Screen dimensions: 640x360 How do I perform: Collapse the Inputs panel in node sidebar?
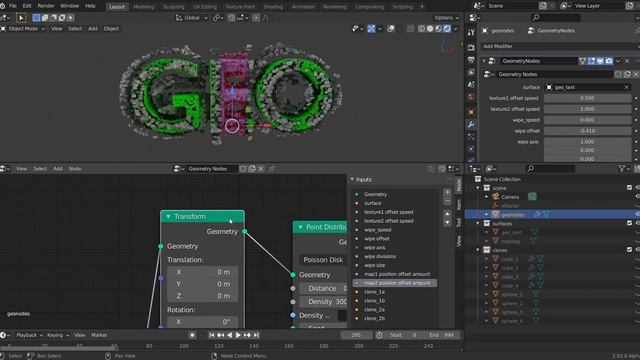pos(352,180)
